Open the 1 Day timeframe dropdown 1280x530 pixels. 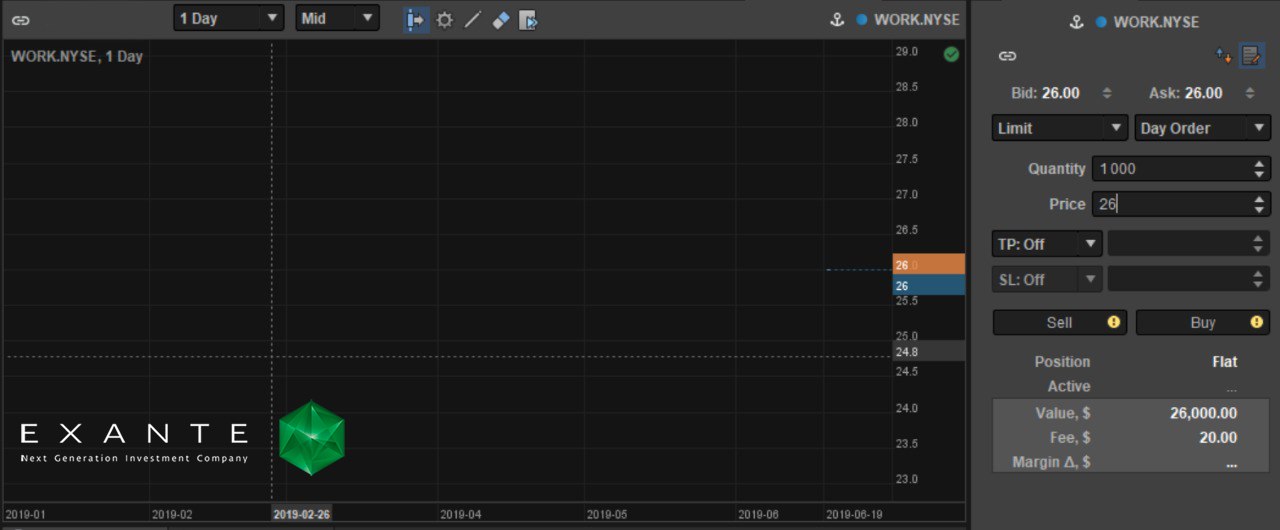[229, 18]
